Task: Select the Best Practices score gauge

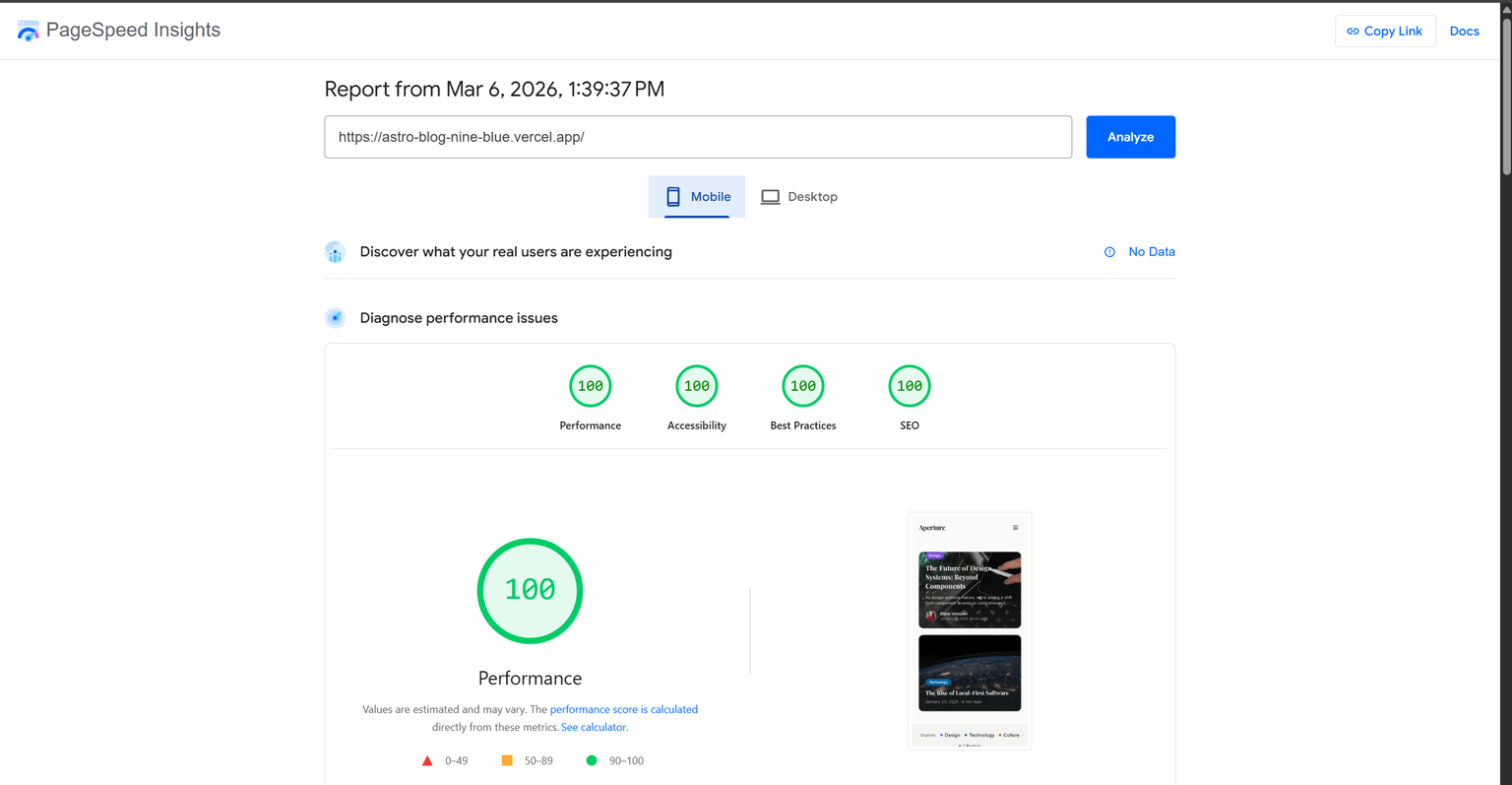Action: point(803,386)
